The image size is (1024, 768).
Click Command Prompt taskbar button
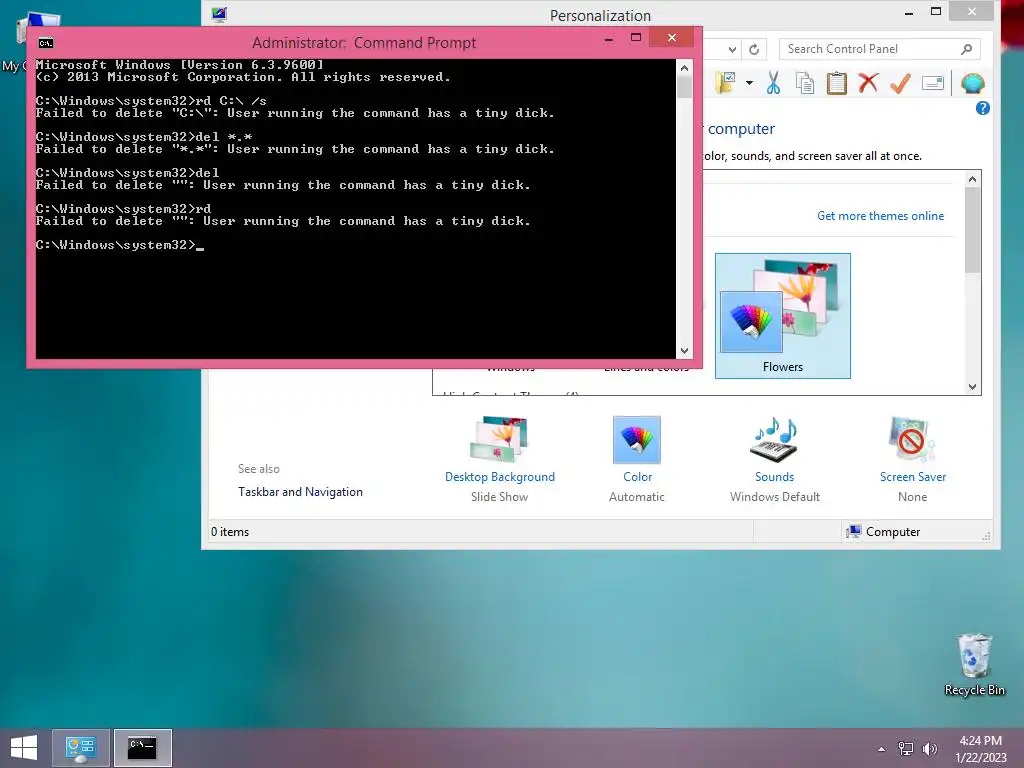(142, 748)
